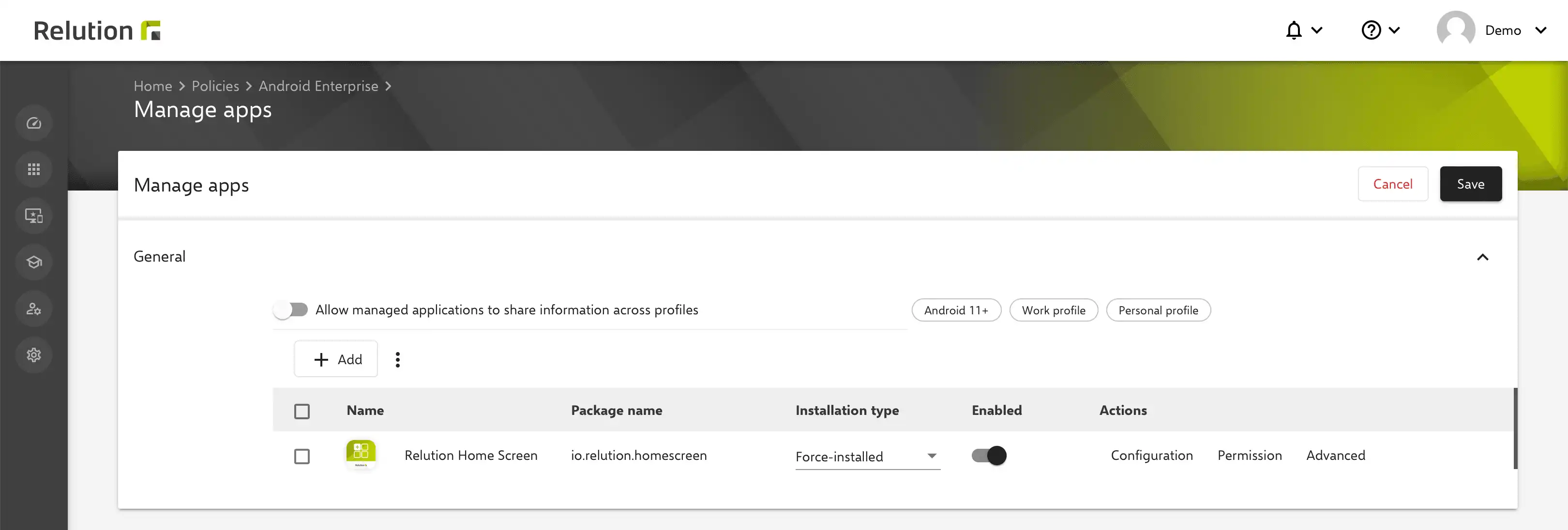Click the Relution logo

97,30
